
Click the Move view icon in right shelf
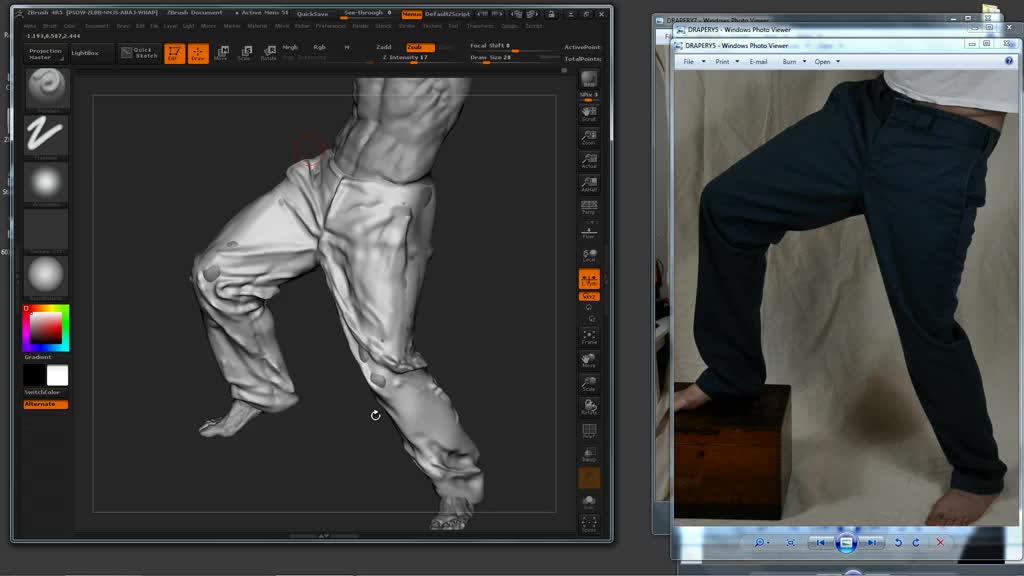pos(589,360)
